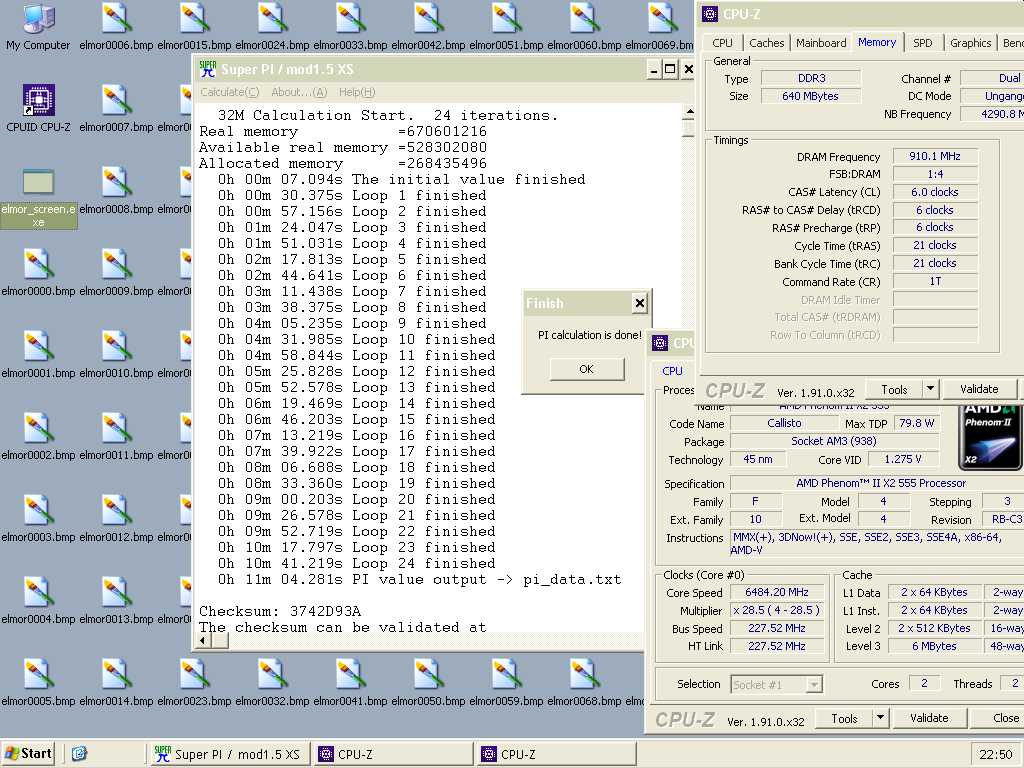Select the elmor0014.bmp file icon
The height and width of the screenshot is (768, 1024).
pos(116,683)
